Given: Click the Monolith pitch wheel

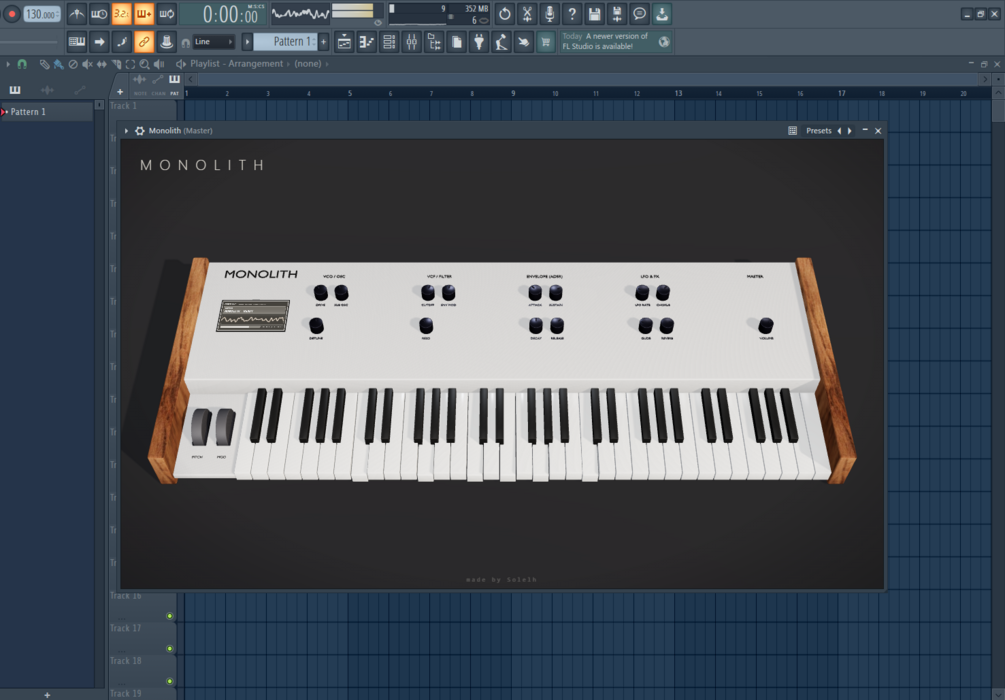Looking at the screenshot, I should 201,427.
